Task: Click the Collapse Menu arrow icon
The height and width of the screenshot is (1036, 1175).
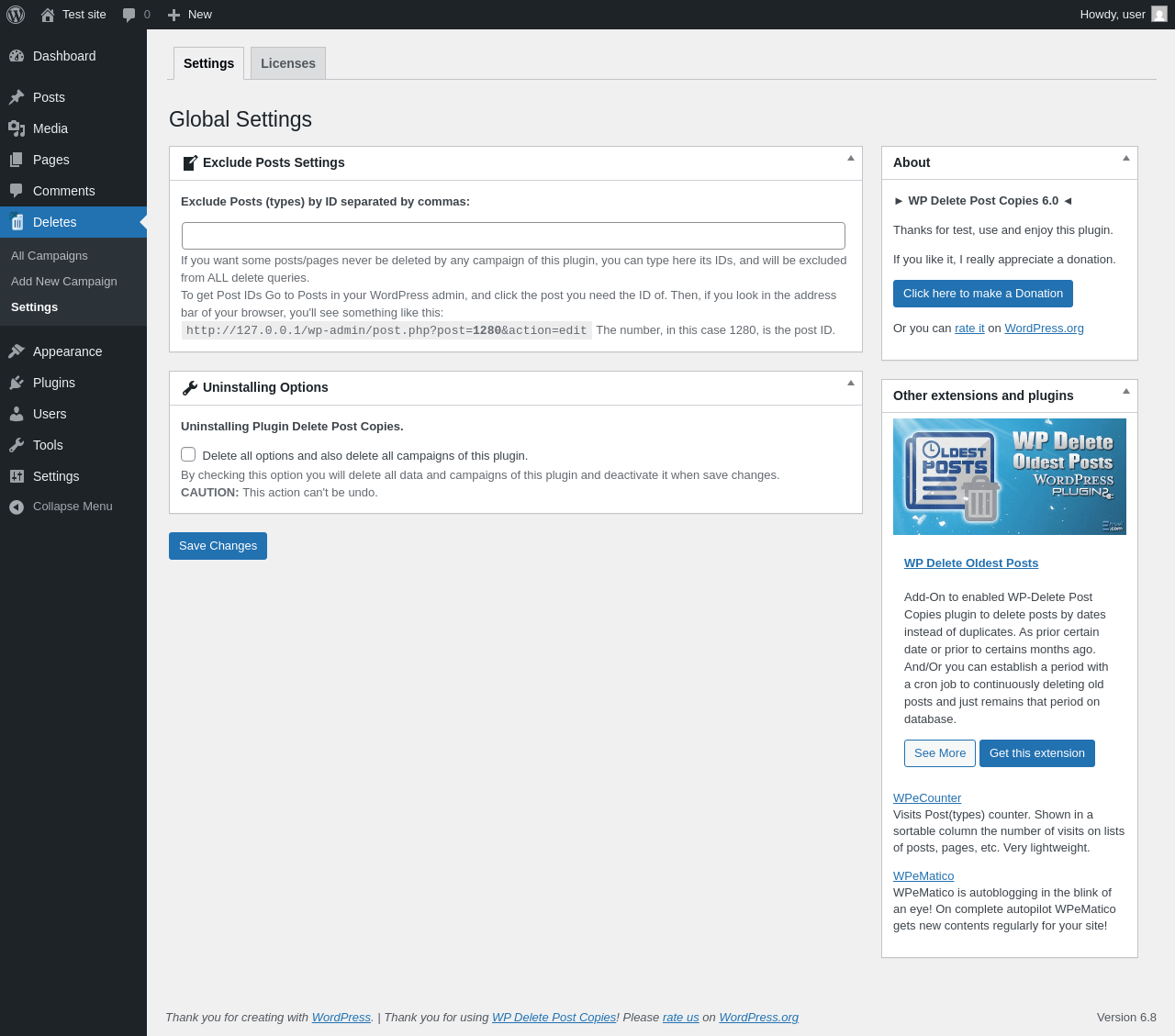Action: pyautogui.click(x=17, y=507)
